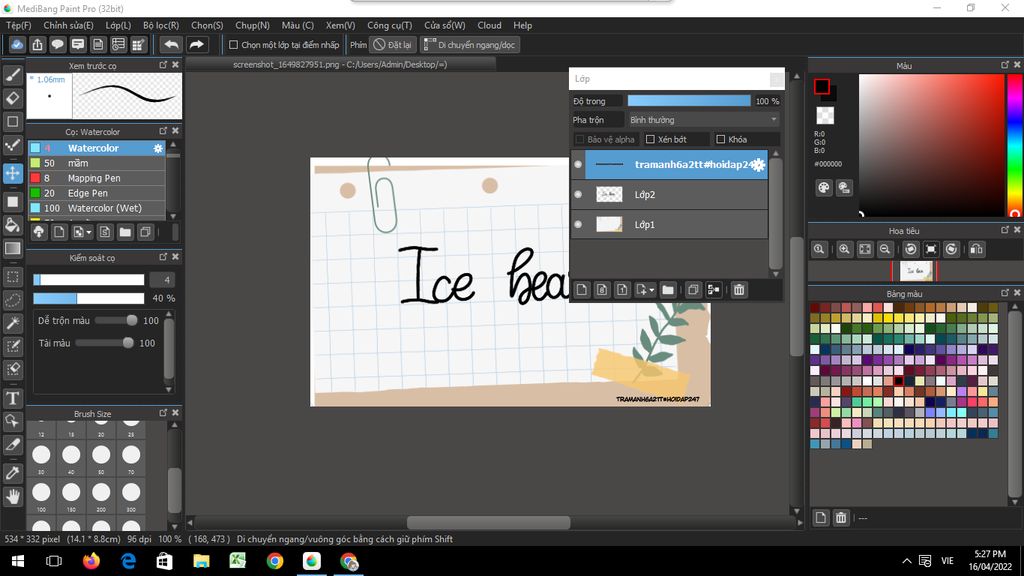This screenshot has height=576, width=1024.
Task: Select the Edge Pen brush
Action: (x=97, y=193)
